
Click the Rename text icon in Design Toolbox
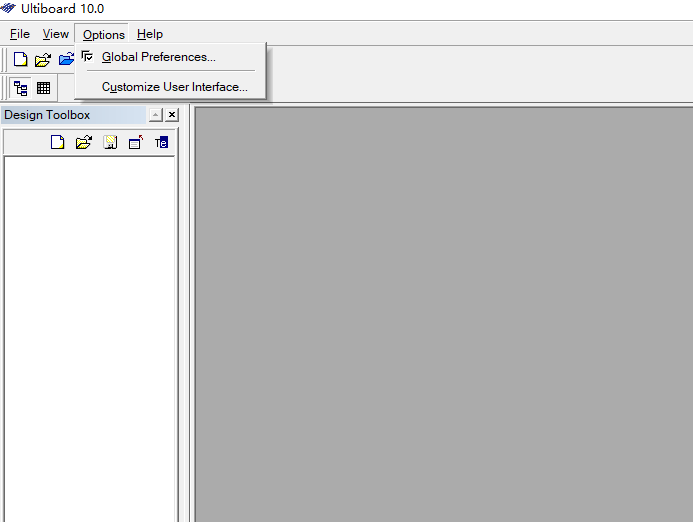click(x=161, y=142)
